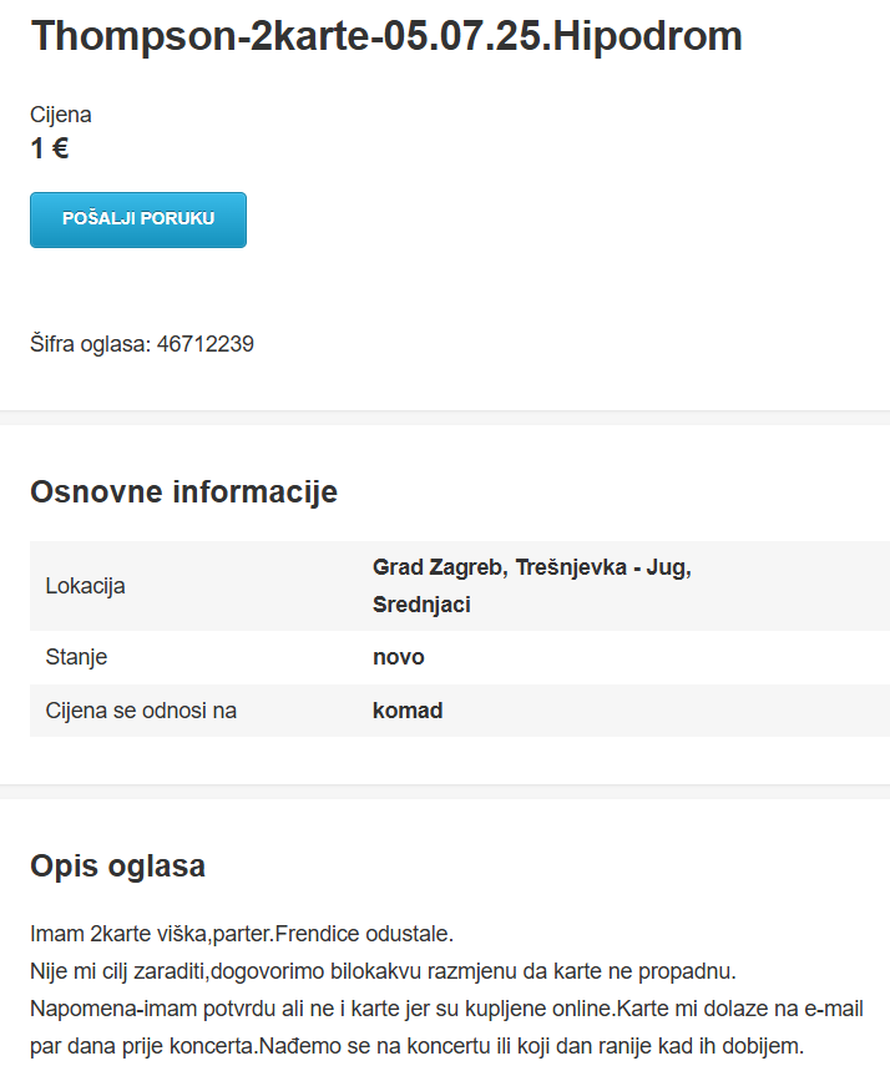This screenshot has width=890, height=1066.
Task: Select location value Grad Zagreb, Trešnjevka - Jug, Srednjaci
Action: point(532,585)
